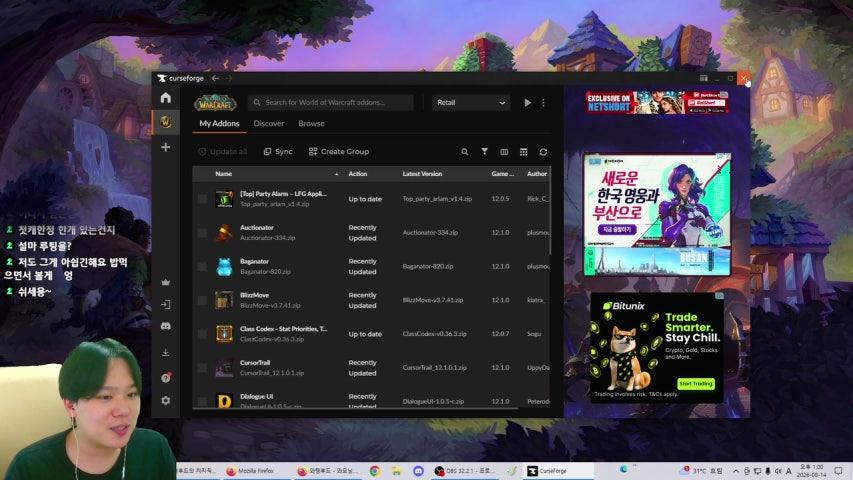Tick the checkbox for CursorTrail
853x480 pixels.
pos(202,368)
